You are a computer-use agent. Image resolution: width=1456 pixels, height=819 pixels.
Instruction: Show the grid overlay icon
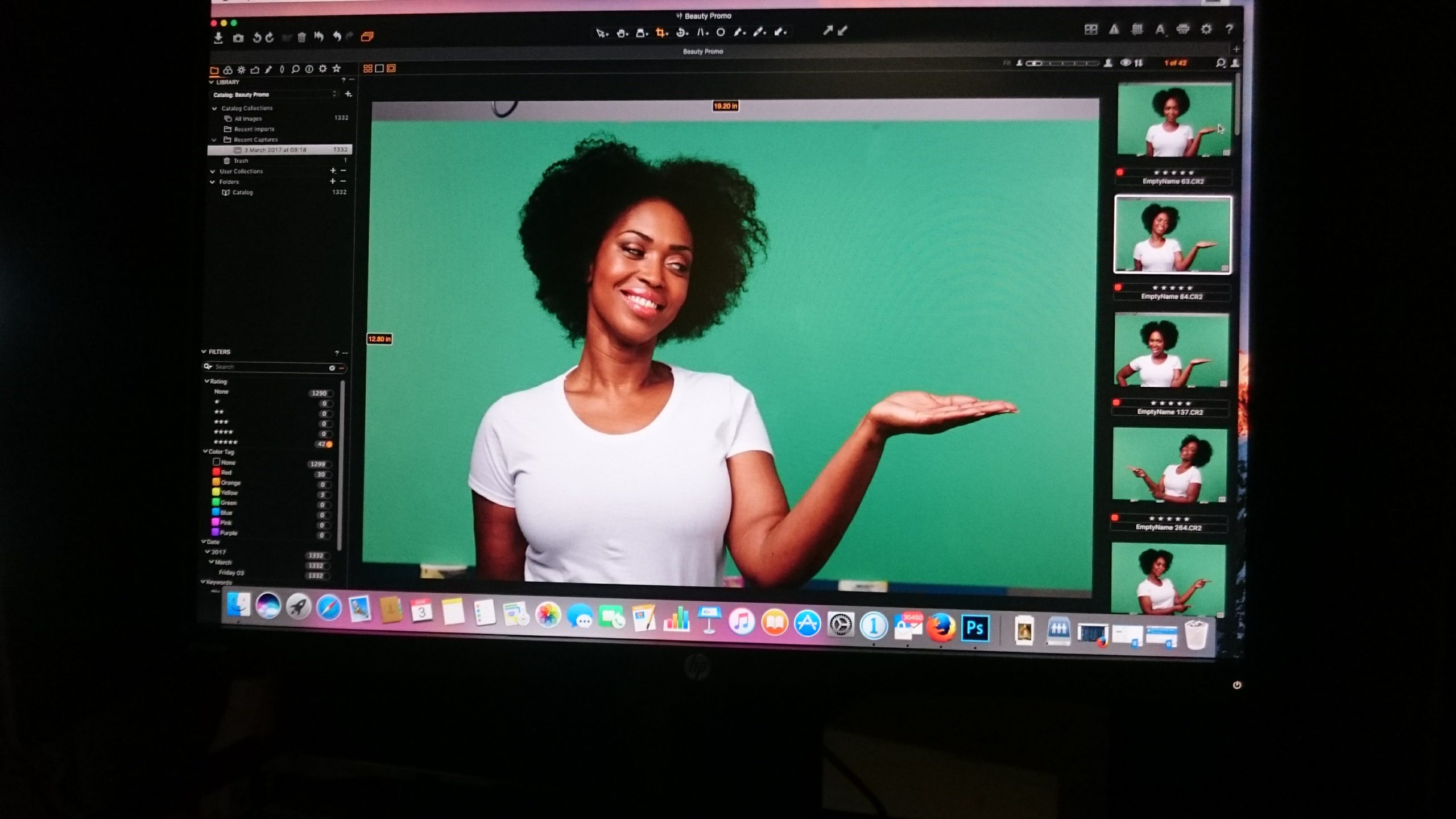coord(1136,30)
